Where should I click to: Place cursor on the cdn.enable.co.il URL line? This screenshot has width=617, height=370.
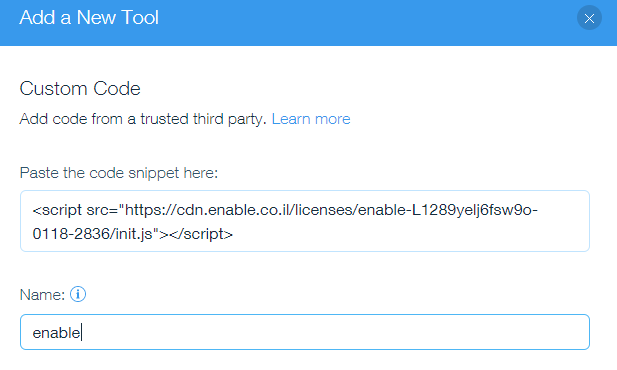click(x=285, y=210)
